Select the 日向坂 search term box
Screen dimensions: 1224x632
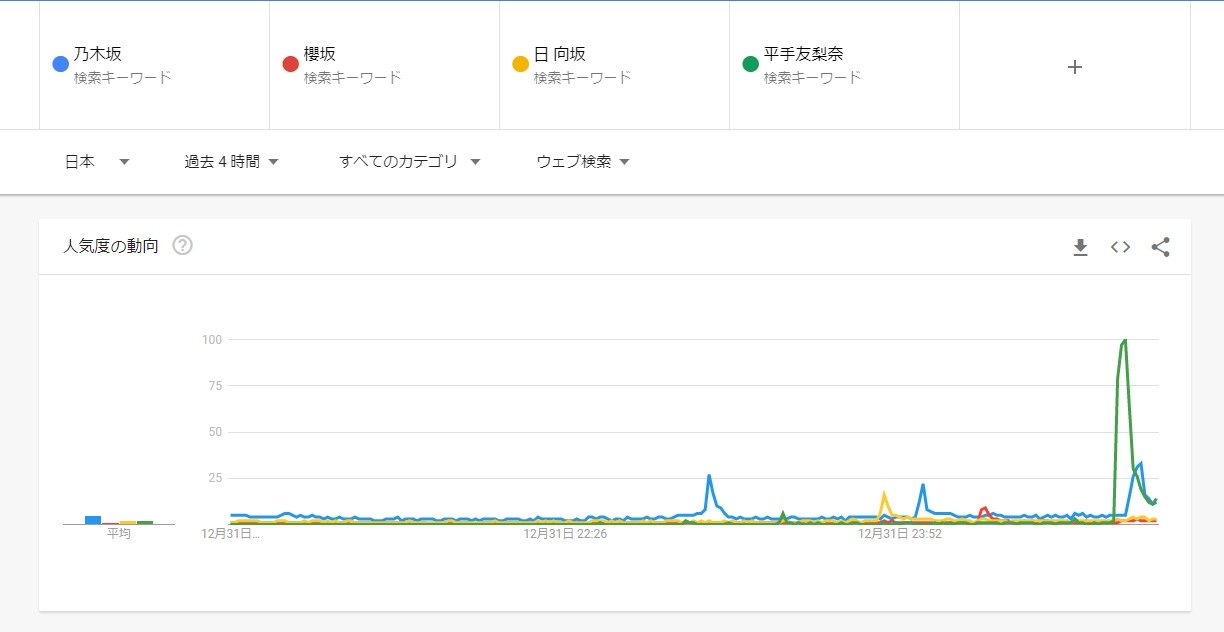614,65
